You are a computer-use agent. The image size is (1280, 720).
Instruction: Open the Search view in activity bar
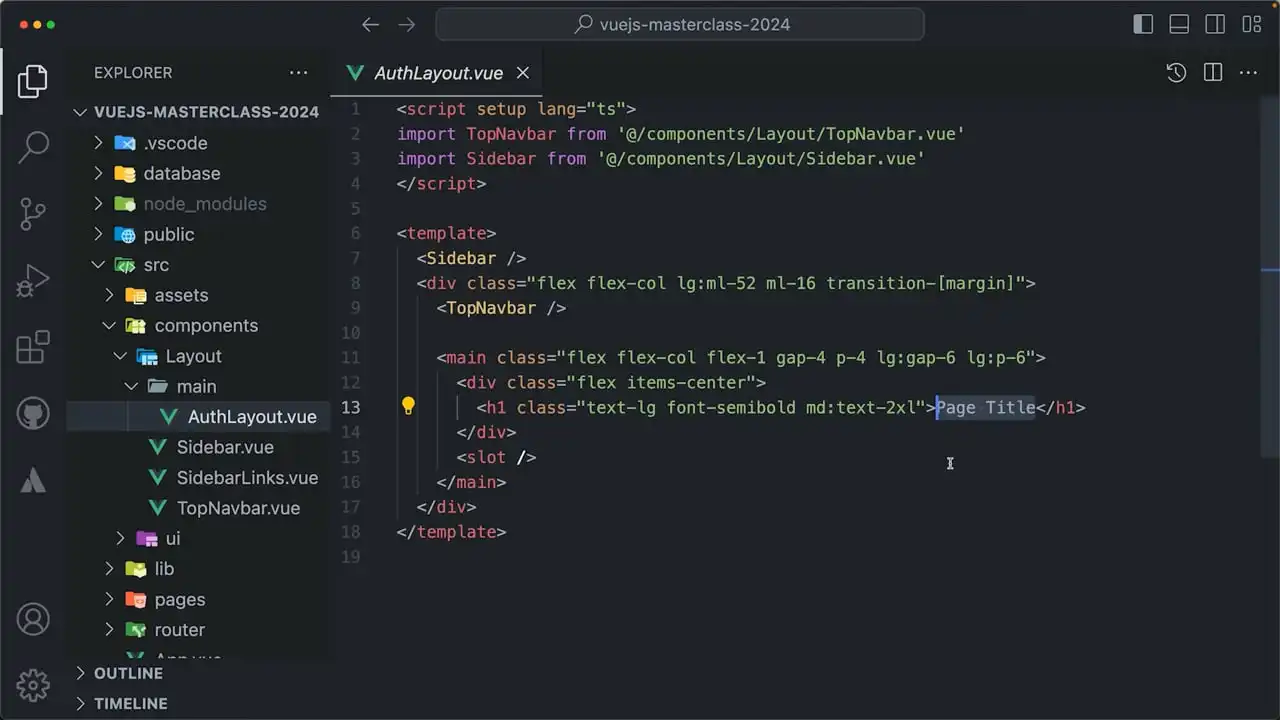(x=33, y=147)
